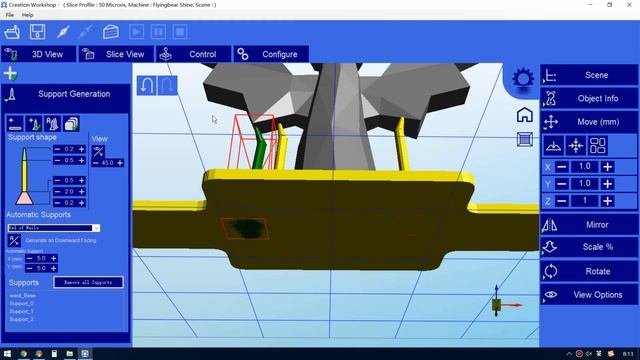Select the first entry in the Supports list

tap(22, 296)
